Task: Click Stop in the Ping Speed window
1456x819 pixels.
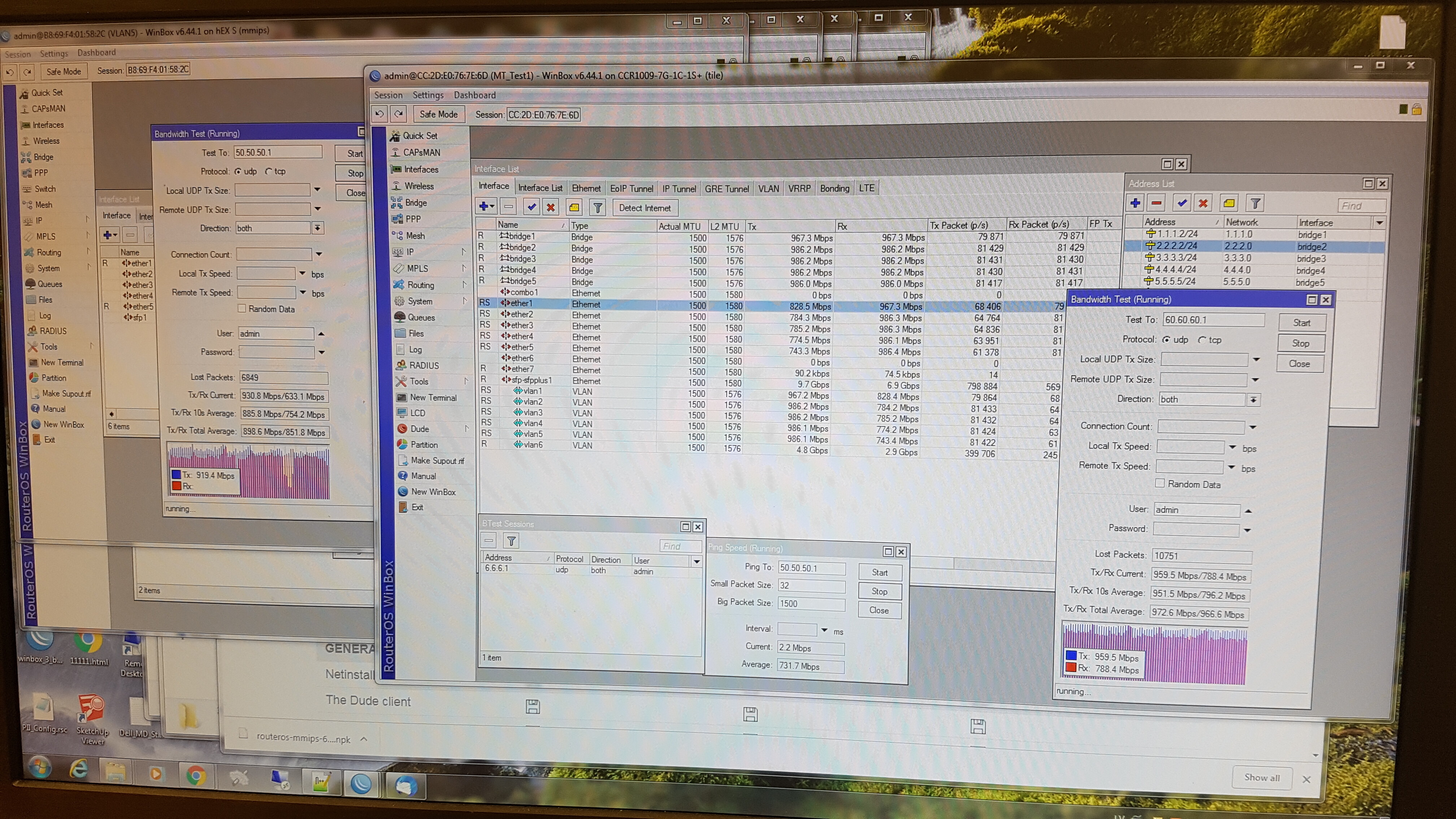Action: 879,591
